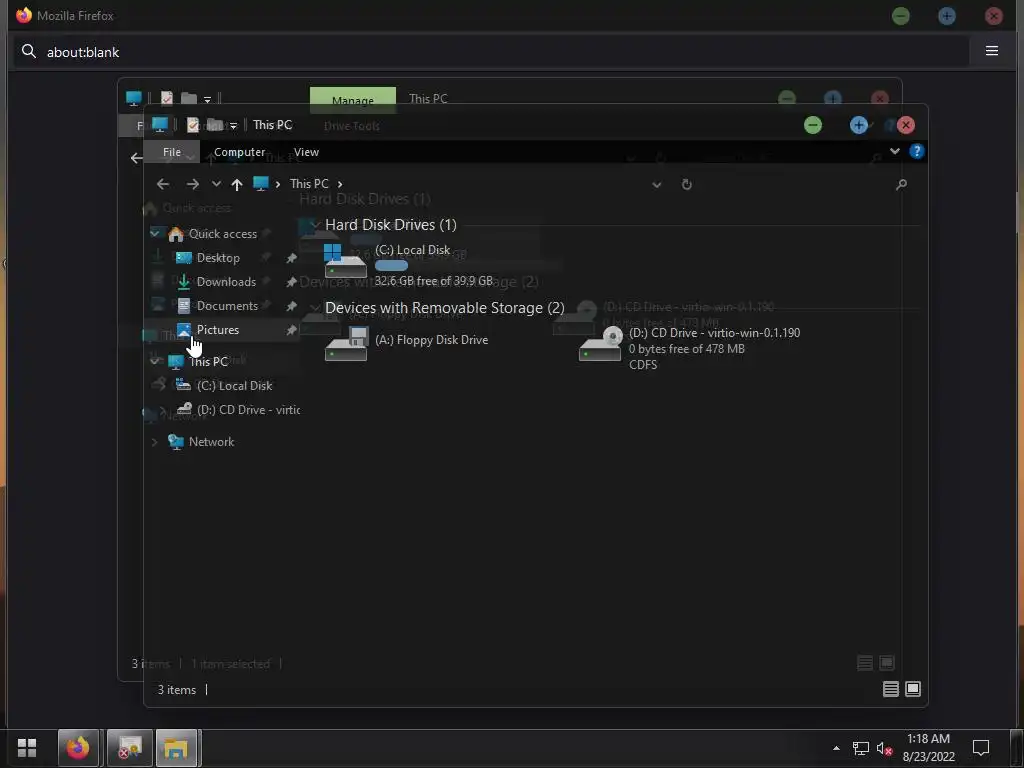Refresh the This PC view
The image size is (1024, 768).
click(x=686, y=185)
